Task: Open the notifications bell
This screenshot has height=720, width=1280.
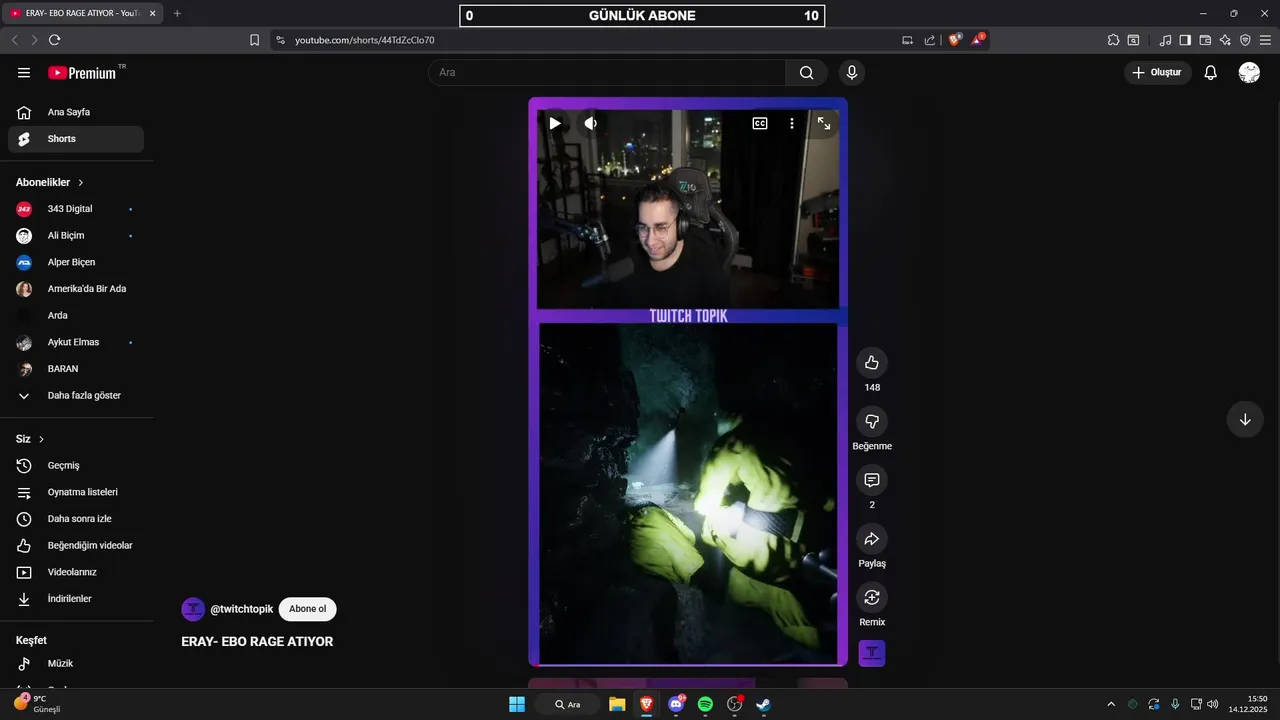Action: click(x=1210, y=72)
